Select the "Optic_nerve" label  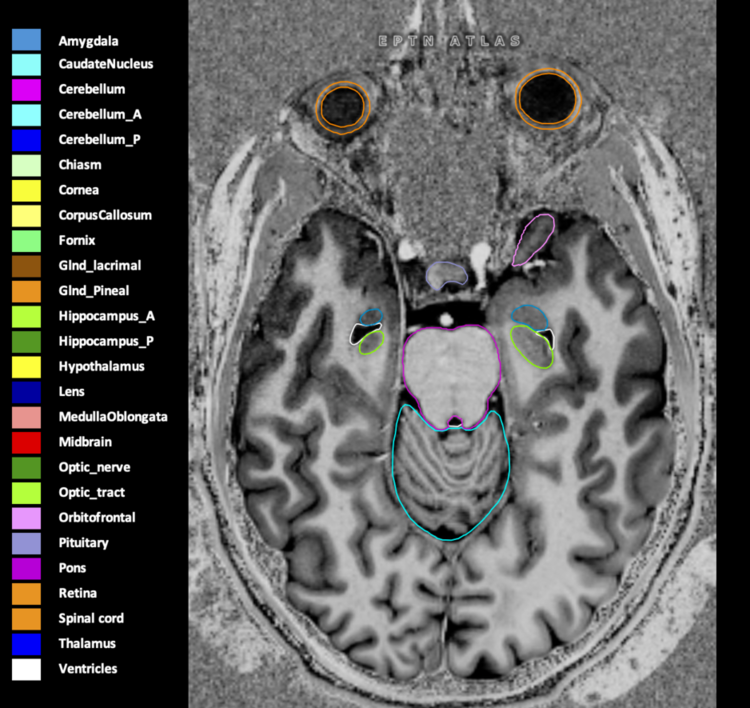click(x=94, y=467)
